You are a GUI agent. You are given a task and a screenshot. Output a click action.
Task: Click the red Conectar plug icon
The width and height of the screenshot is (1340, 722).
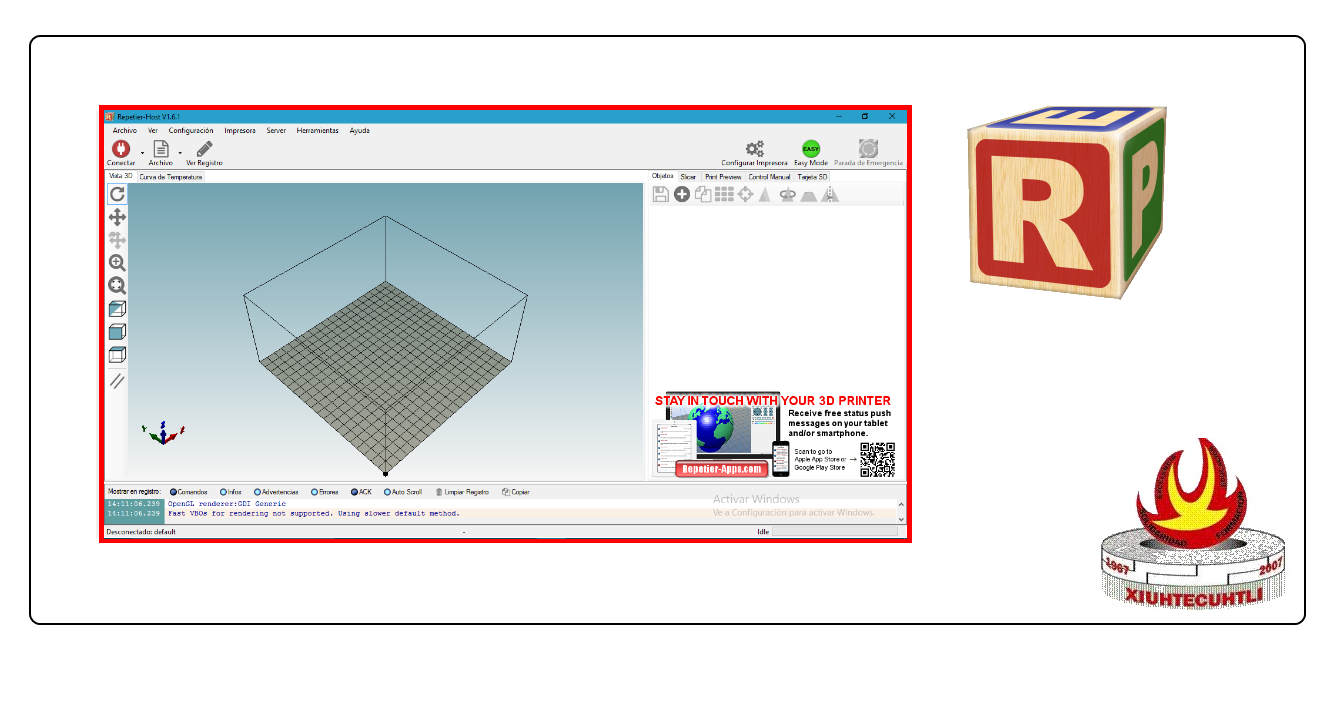click(x=121, y=149)
